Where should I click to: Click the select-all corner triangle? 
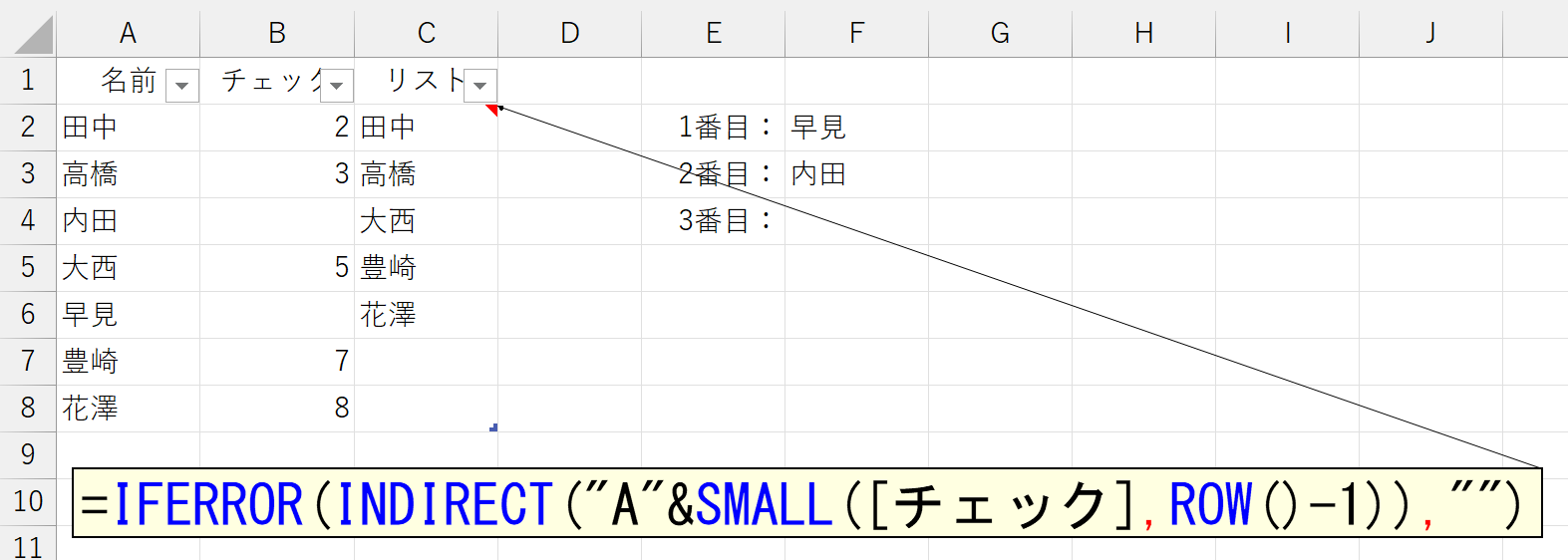click(x=34, y=35)
